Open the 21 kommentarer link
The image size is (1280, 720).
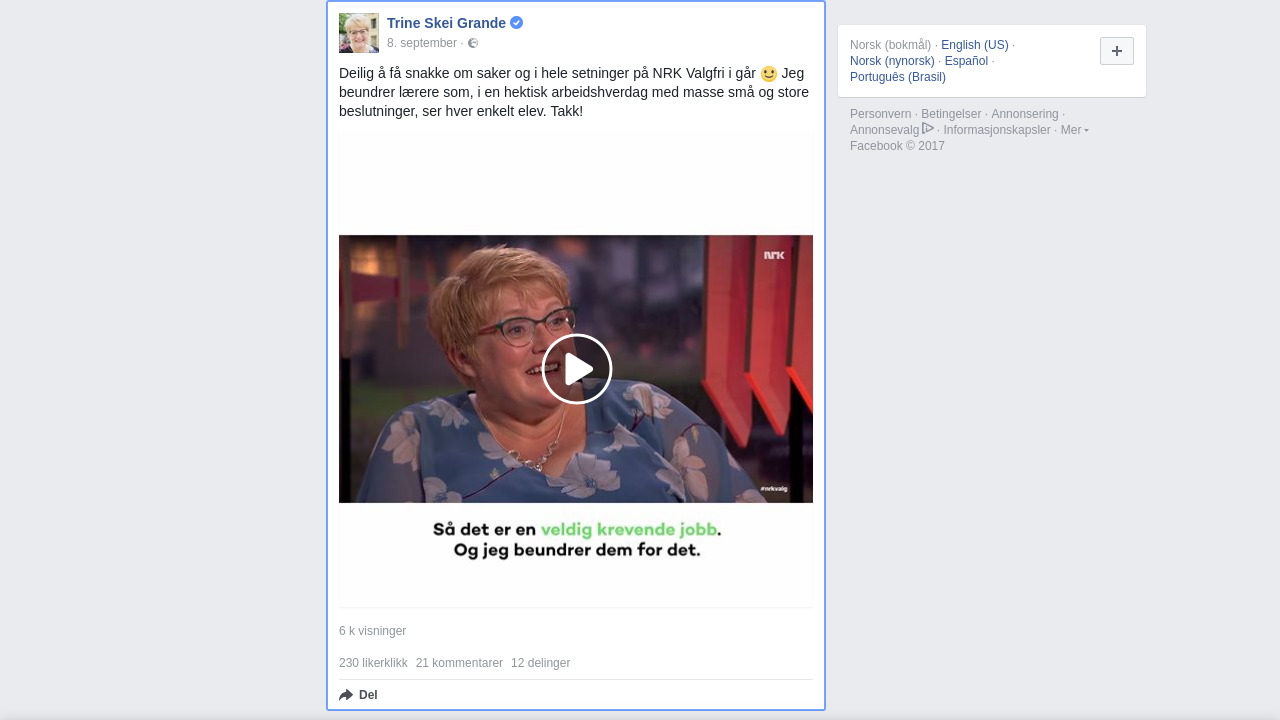coord(459,663)
